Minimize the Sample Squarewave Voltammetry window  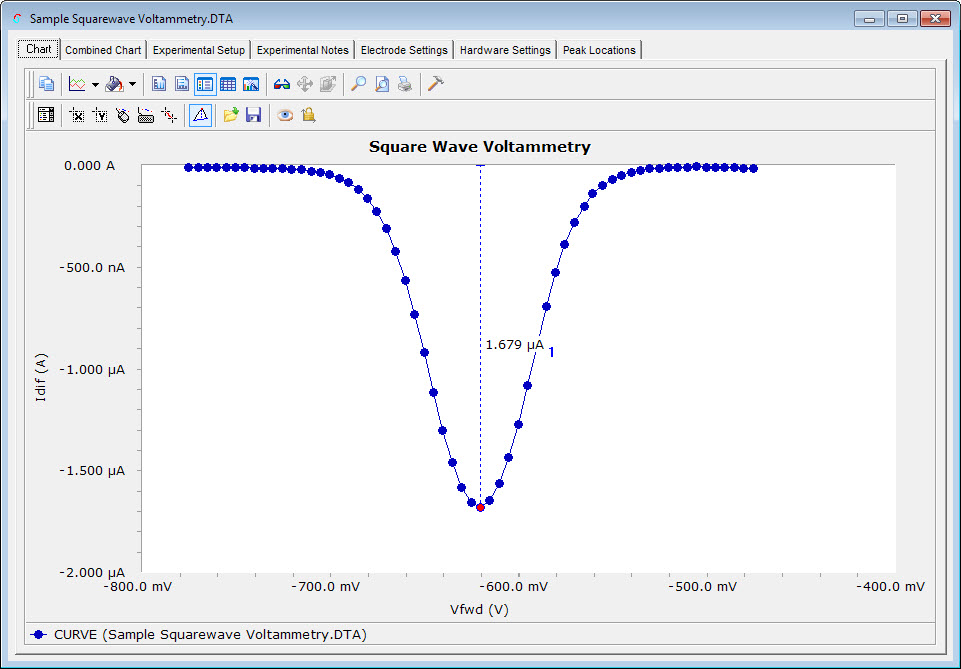point(869,18)
